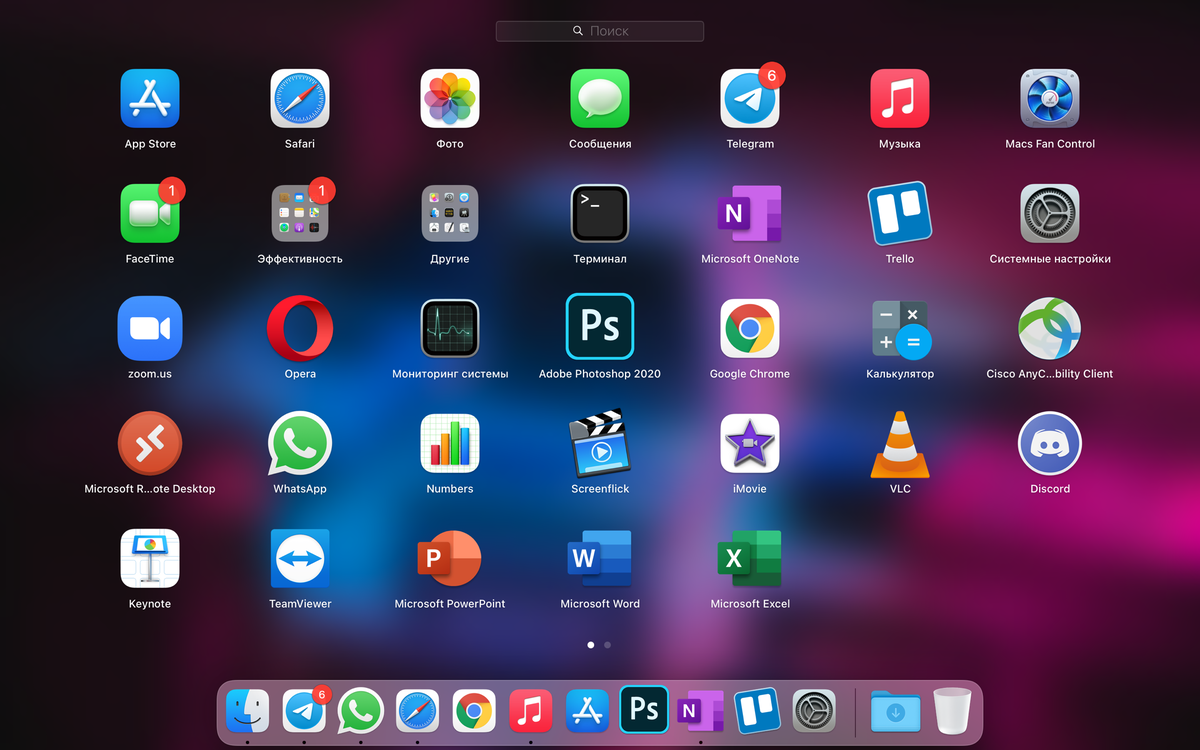Open Discord app
The image size is (1200, 750).
(x=1050, y=444)
